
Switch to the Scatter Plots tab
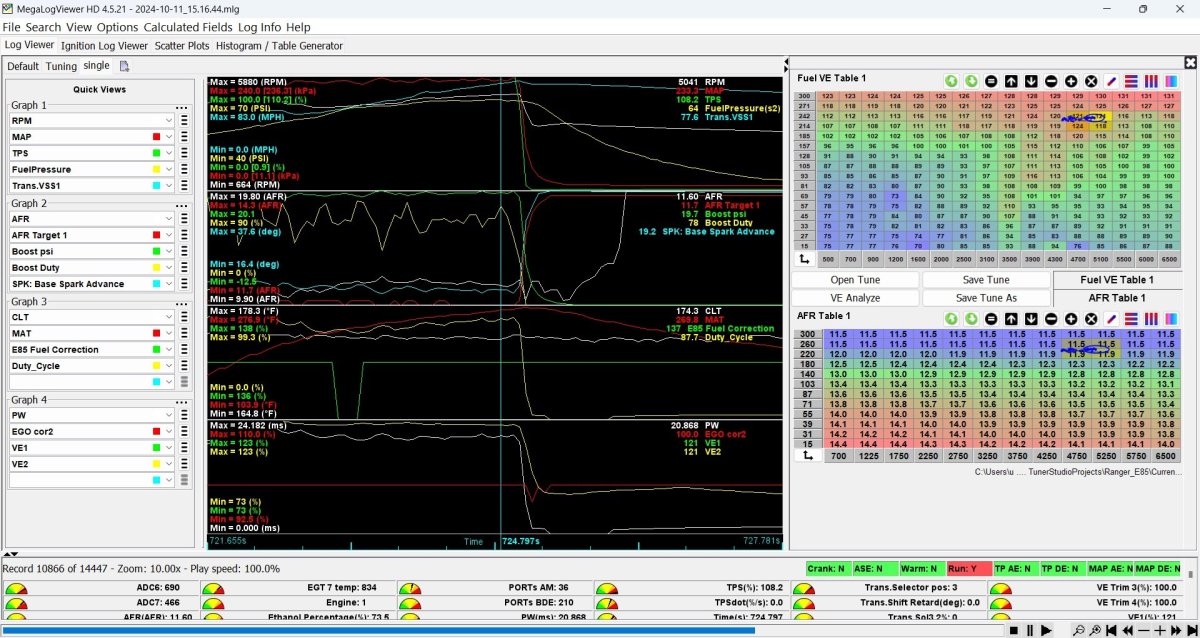182,45
